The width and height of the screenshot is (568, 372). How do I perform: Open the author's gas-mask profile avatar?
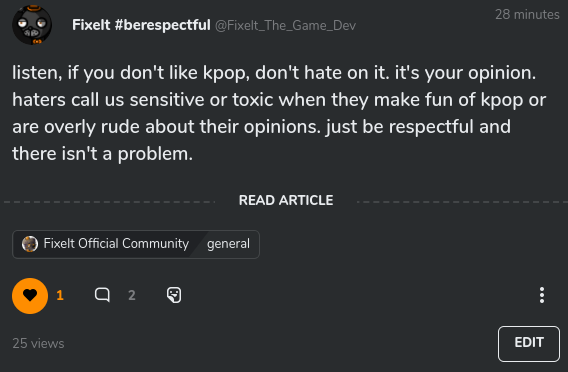tap(32, 25)
